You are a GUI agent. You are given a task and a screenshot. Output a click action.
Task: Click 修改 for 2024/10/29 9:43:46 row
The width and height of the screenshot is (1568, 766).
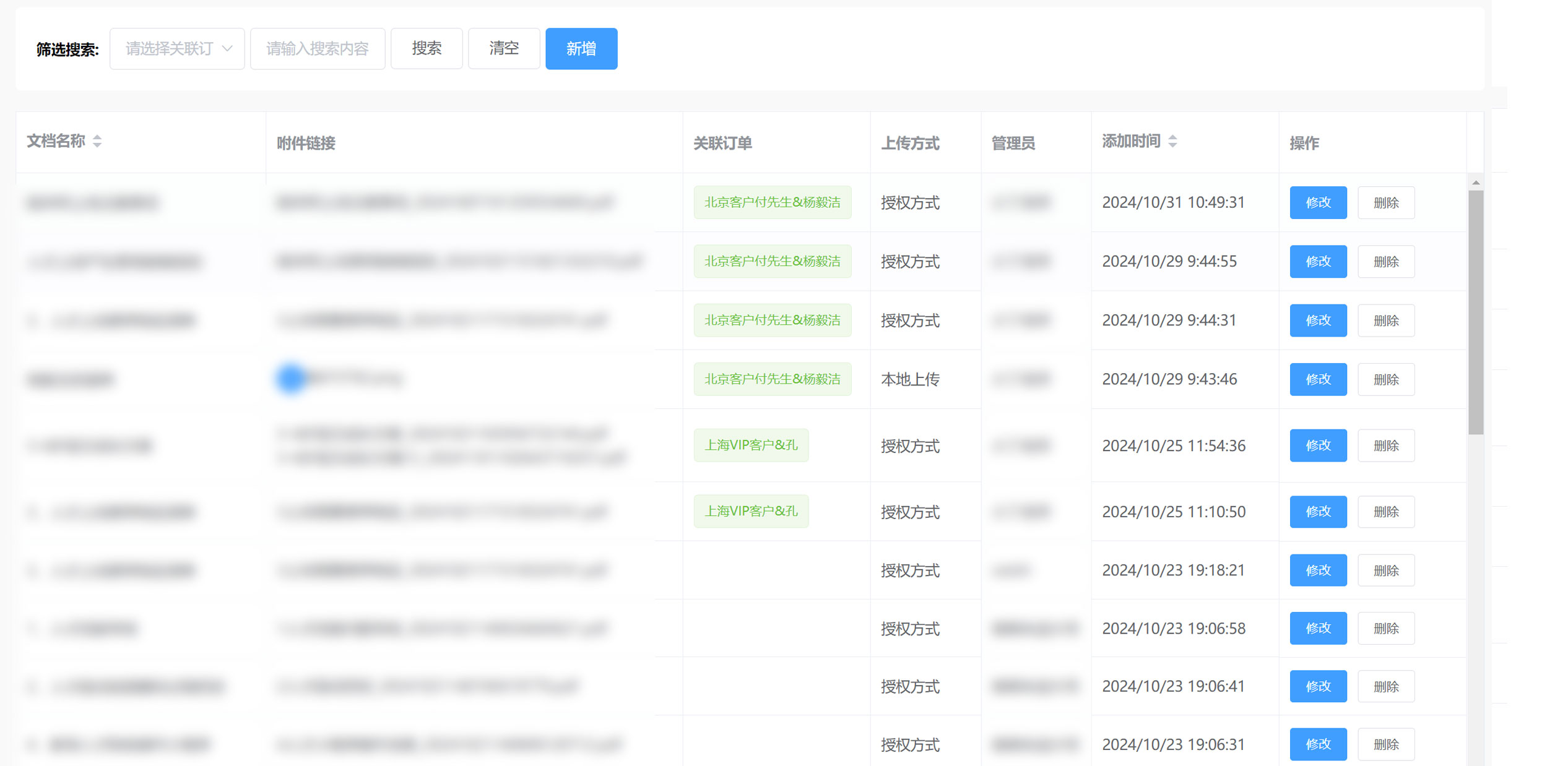(1318, 379)
